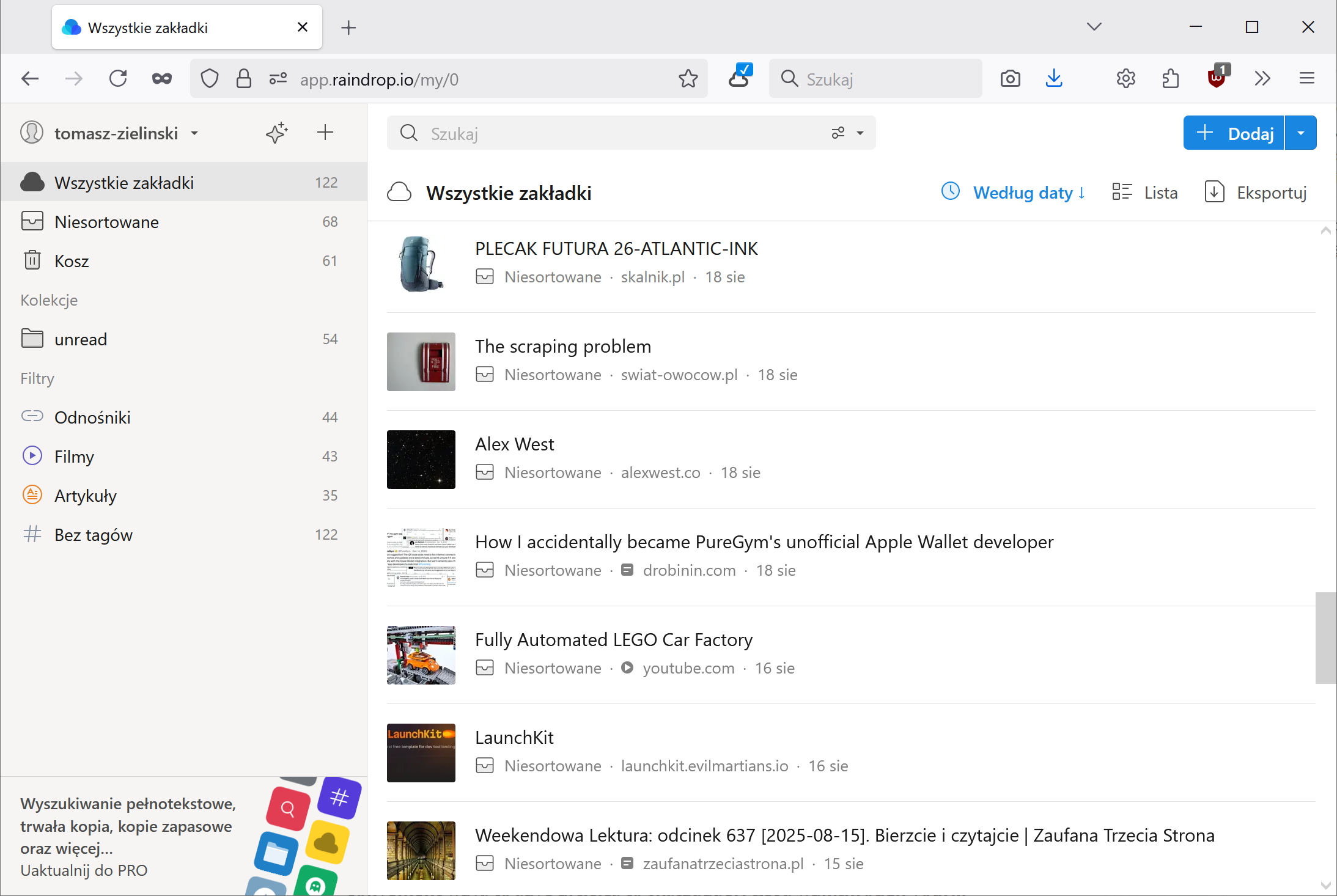This screenshot has height=896, width=1337.
Task: Open the Alex West bookmark
Action: tap(514, 444)
